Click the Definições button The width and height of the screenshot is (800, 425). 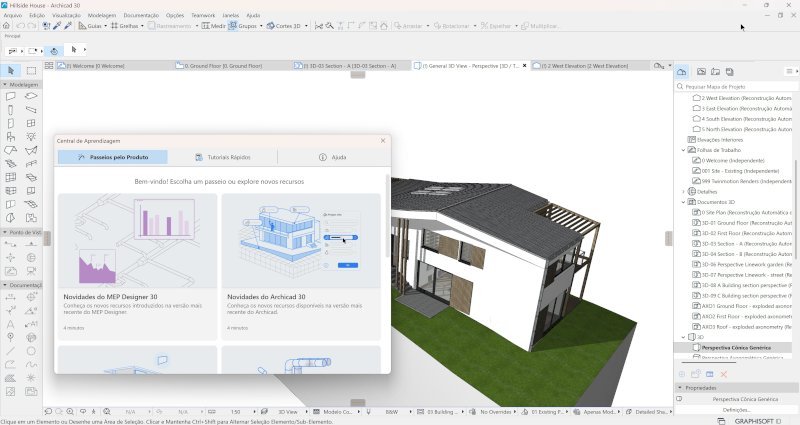[736, 410]
